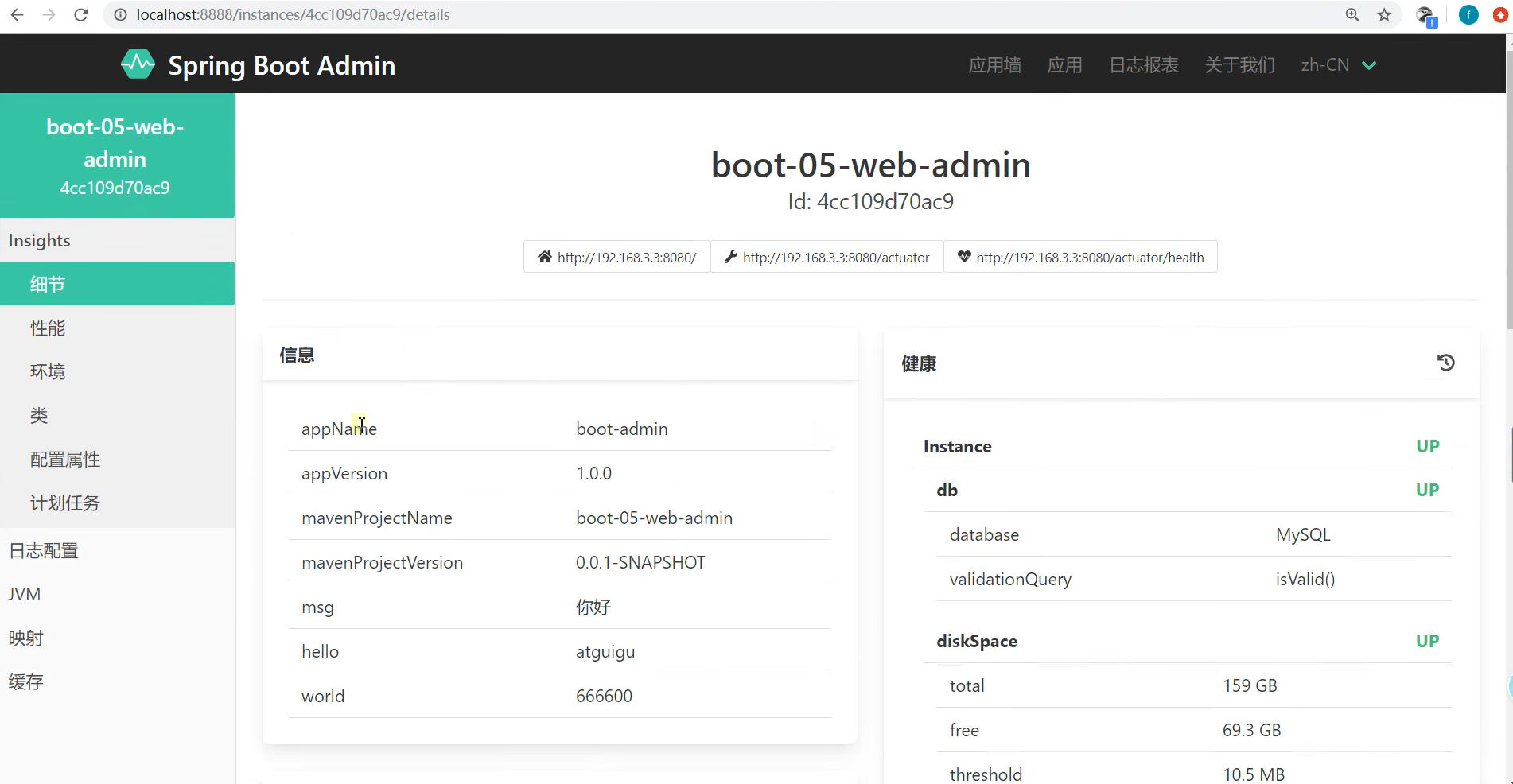1513x784 pixels.
Task: Select the zh-CN language label
Action: tap(1324, 64)
